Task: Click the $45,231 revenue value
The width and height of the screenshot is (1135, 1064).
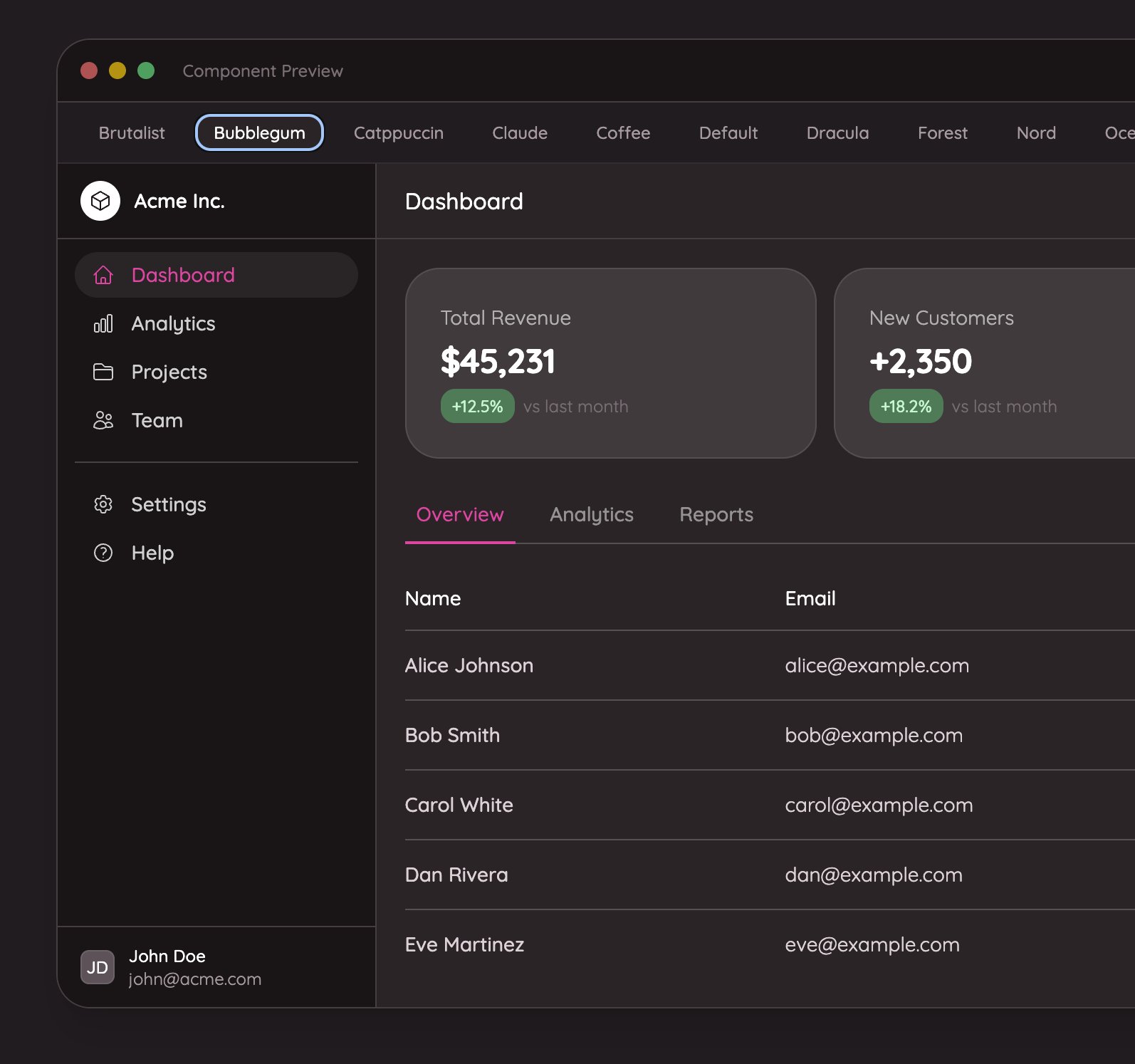Action: [x=498, y=361]
